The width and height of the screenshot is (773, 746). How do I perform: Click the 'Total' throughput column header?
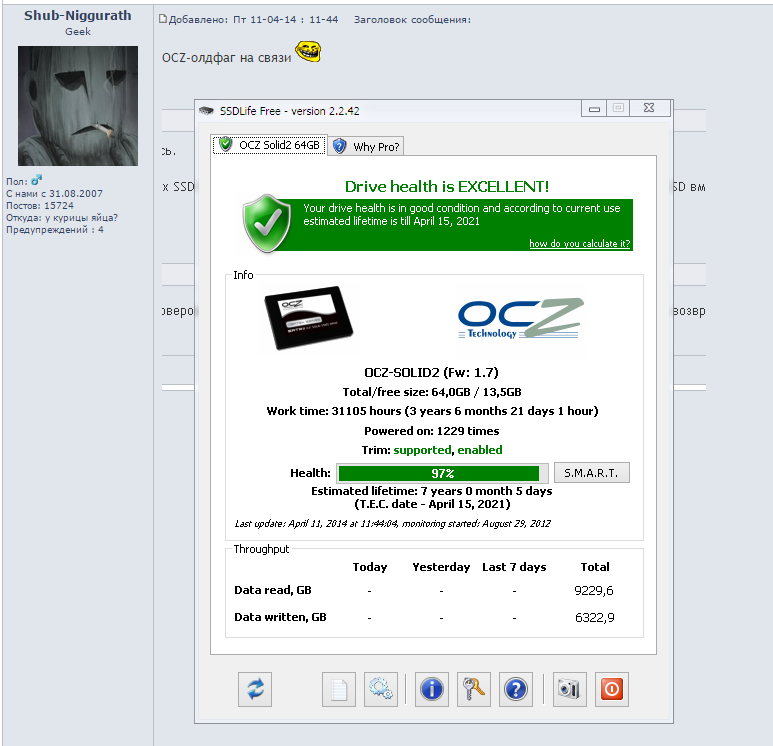tap(595, 567)
